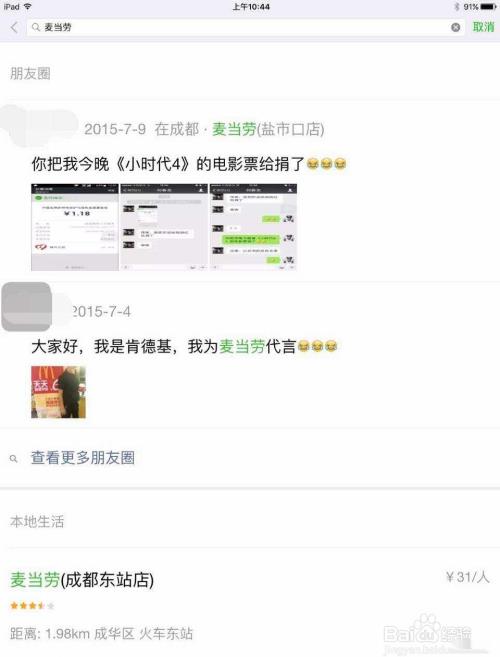Open the second chat screenshot thumbnail
Viewport: 500px width, 657px height.
(164, 227)
